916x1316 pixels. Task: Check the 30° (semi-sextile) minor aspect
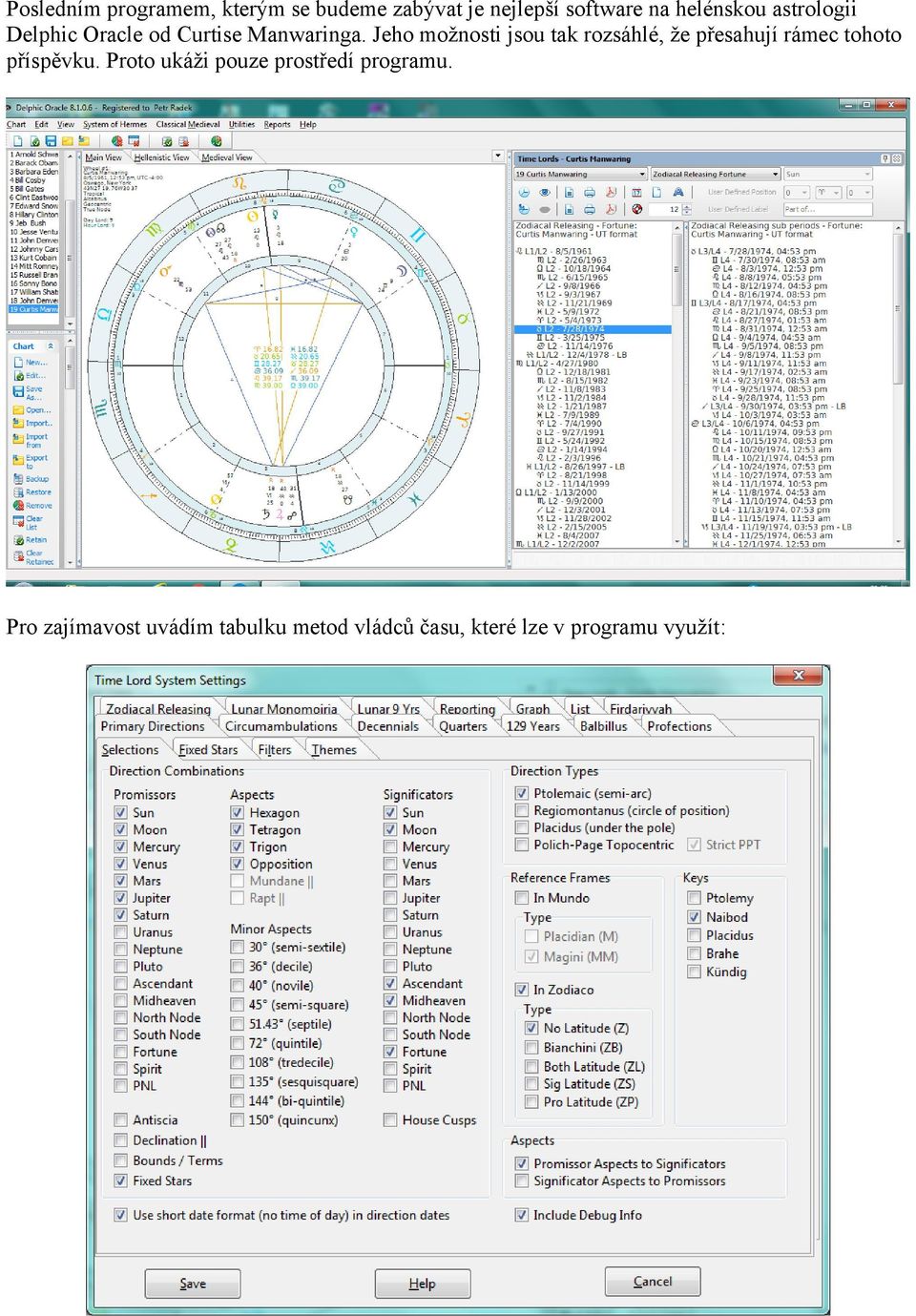(237, 948)
